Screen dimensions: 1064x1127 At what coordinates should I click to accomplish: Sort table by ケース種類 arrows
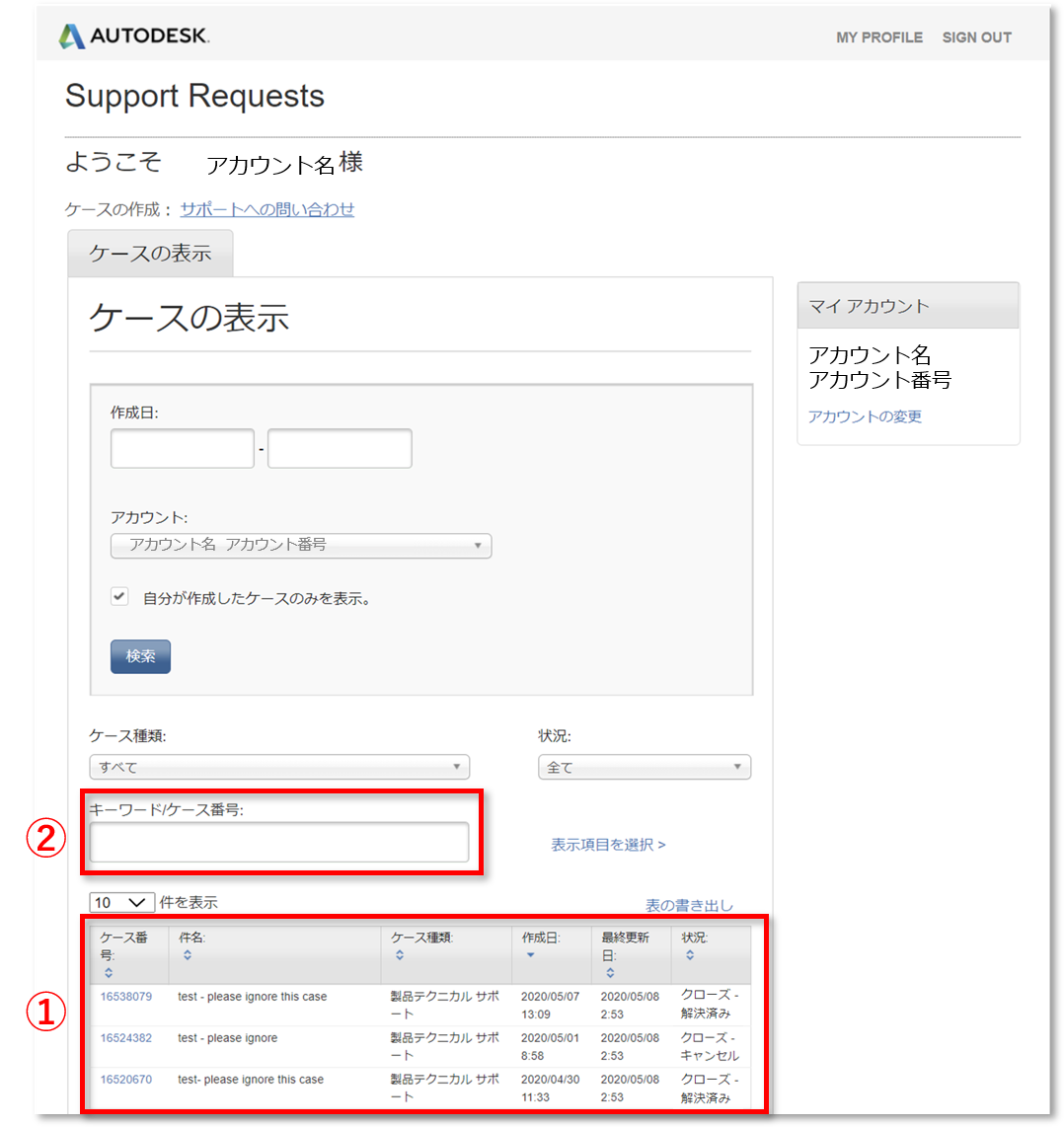pyautogui.click(x=400, y=955)
